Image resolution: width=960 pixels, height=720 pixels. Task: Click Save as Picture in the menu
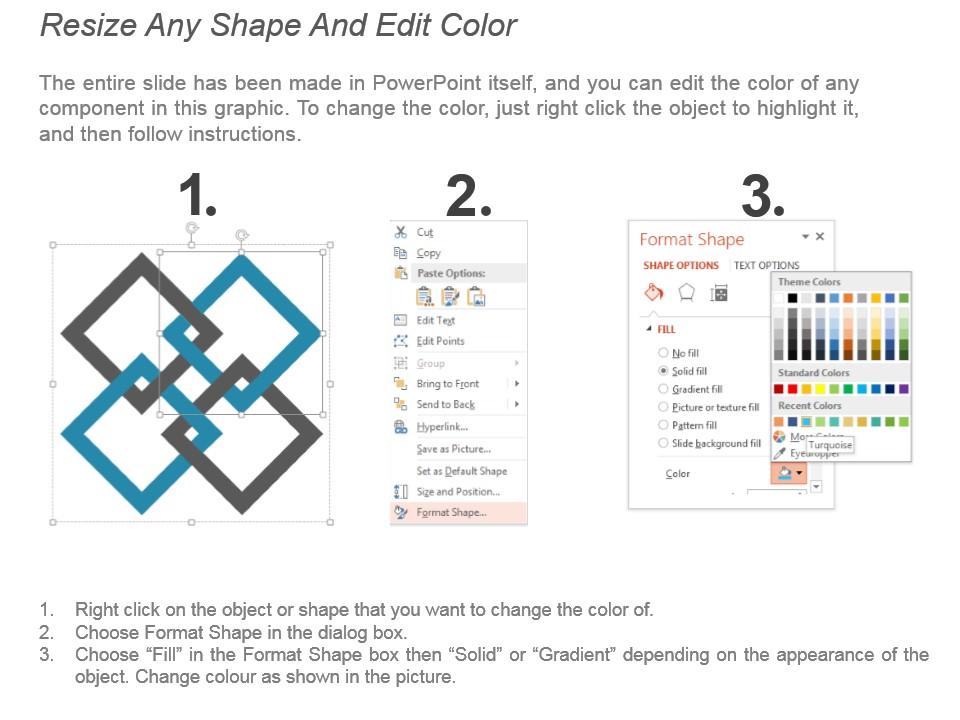pyautogui.click(x=453, y=449)
